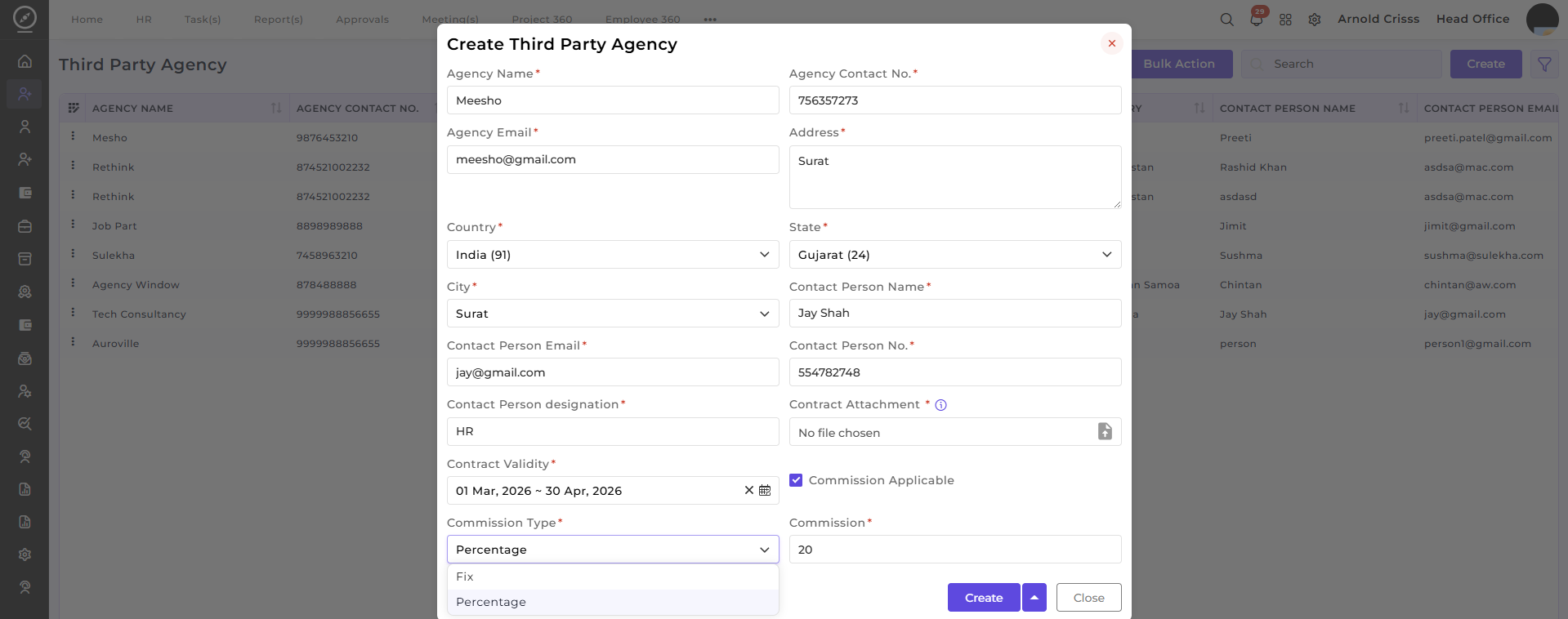Open three-dot menu for Agency Window row
Screen dimensions: 1568x619
point(73,283)
